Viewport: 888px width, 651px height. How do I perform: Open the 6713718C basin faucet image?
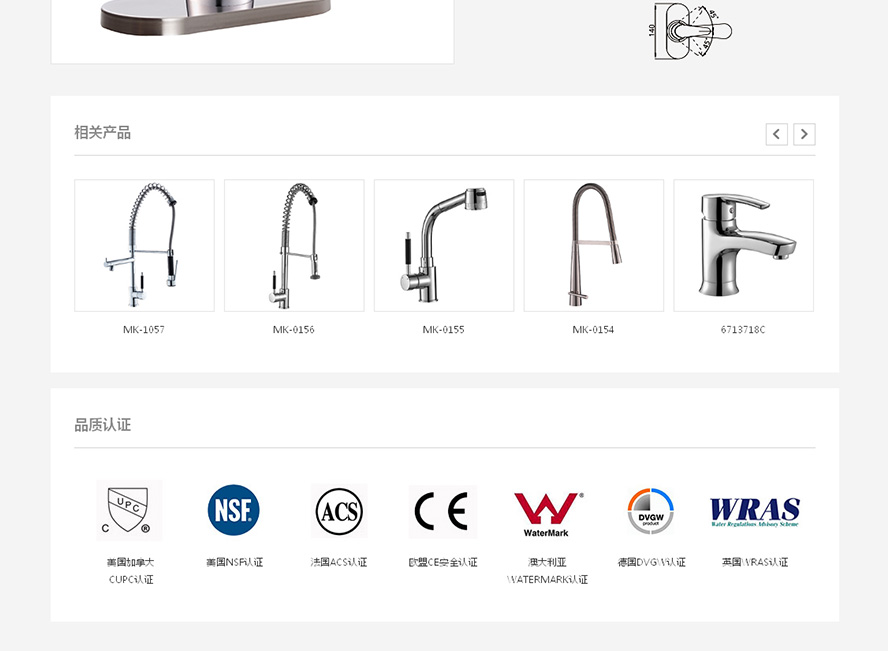[744, 245]
